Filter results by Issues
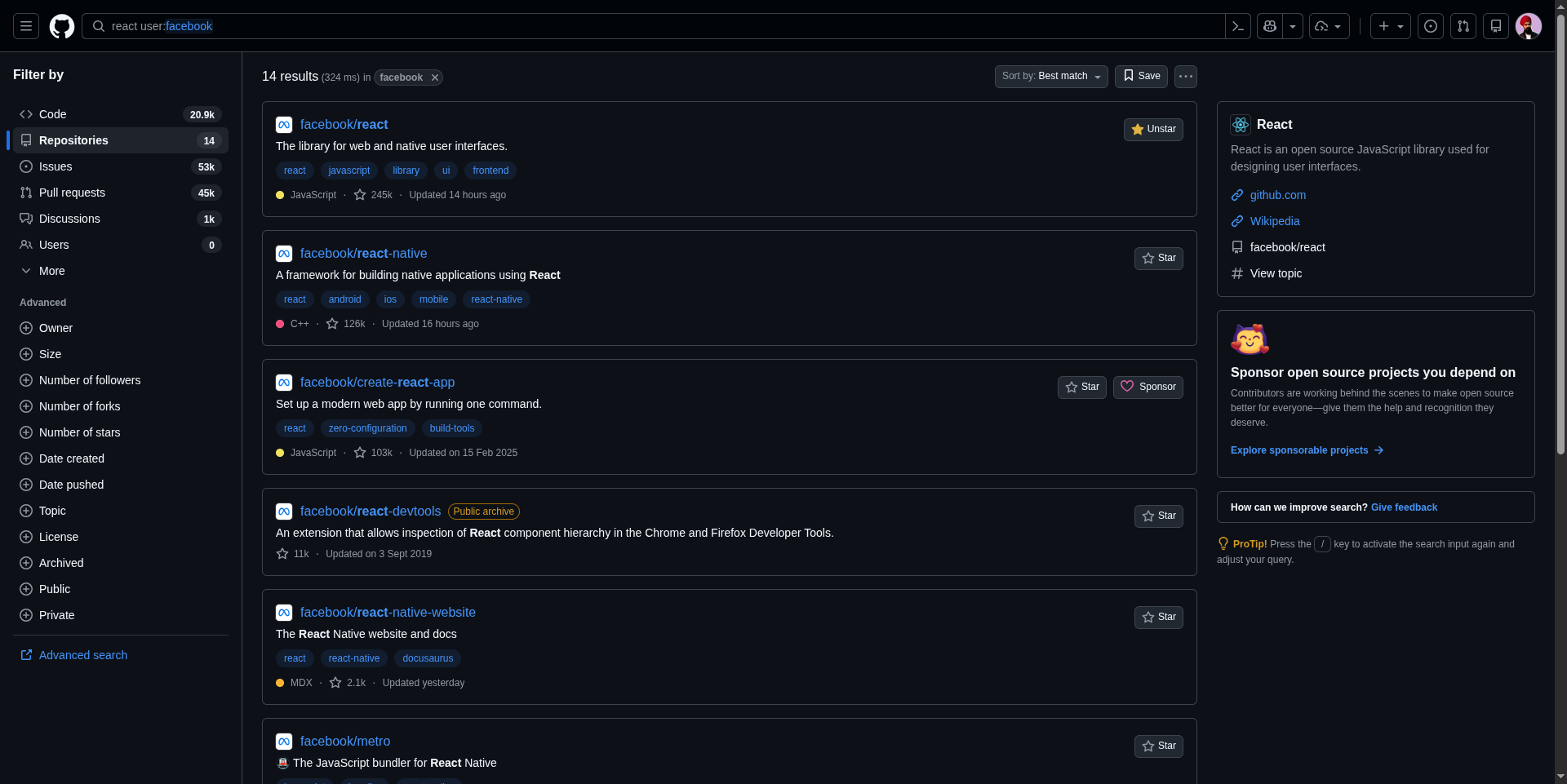This screenshot has height=784, width=1567. pos(121,166)
